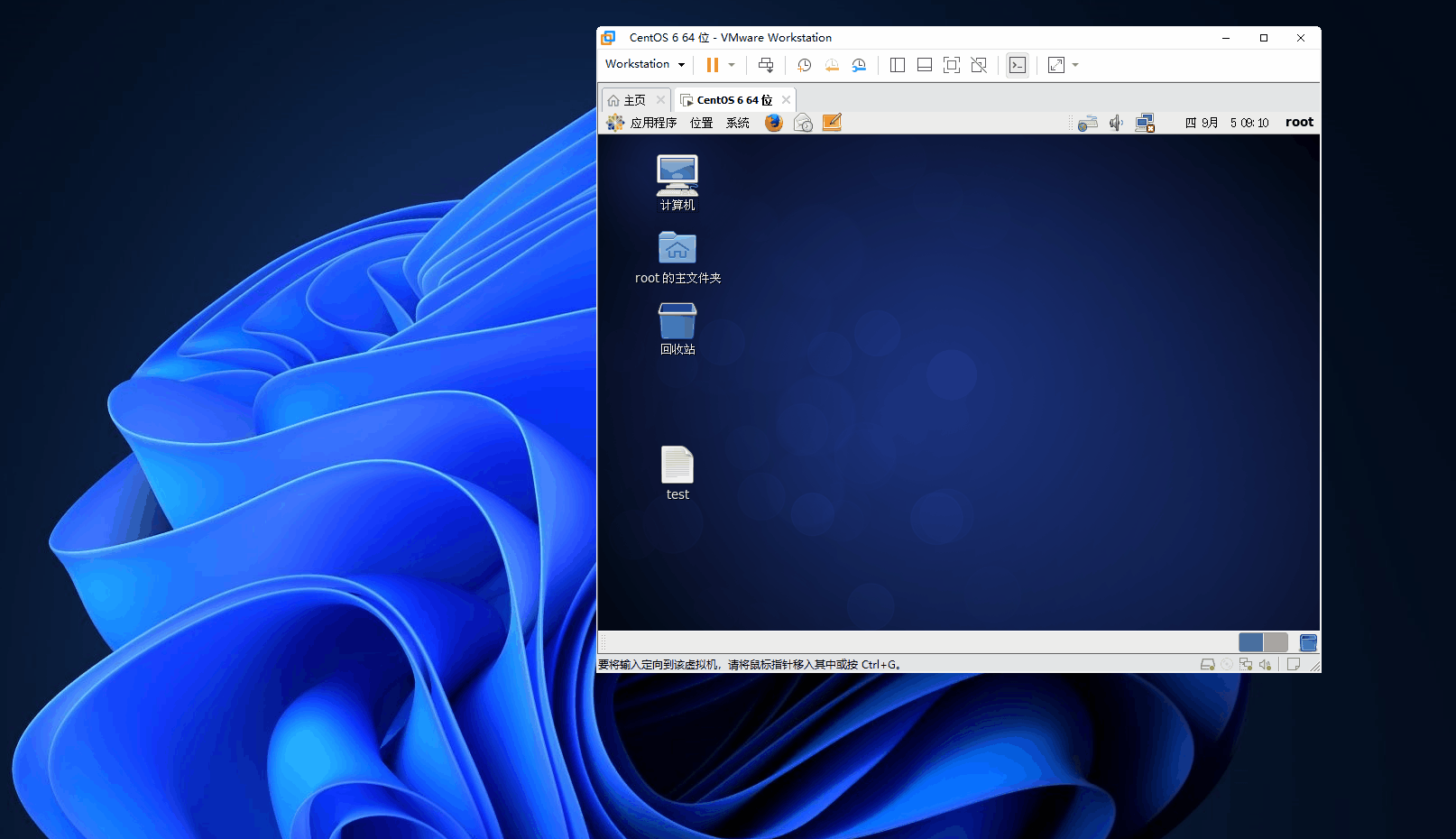Image resolution: width=1456 pixels, height=839 pixels.
Task: Launch Firefox from the CentOS panel
Action: pos(773,123)
